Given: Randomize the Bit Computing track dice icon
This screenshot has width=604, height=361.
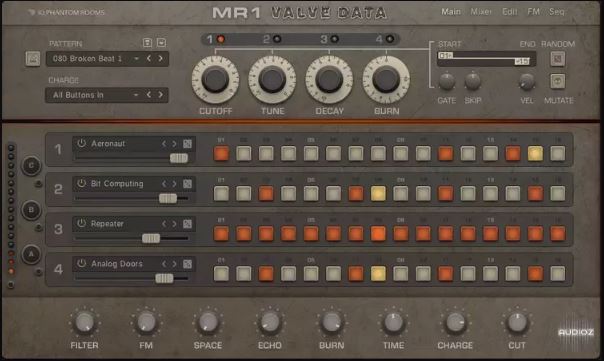Looking at the screenshot, I should coord(187,184).
